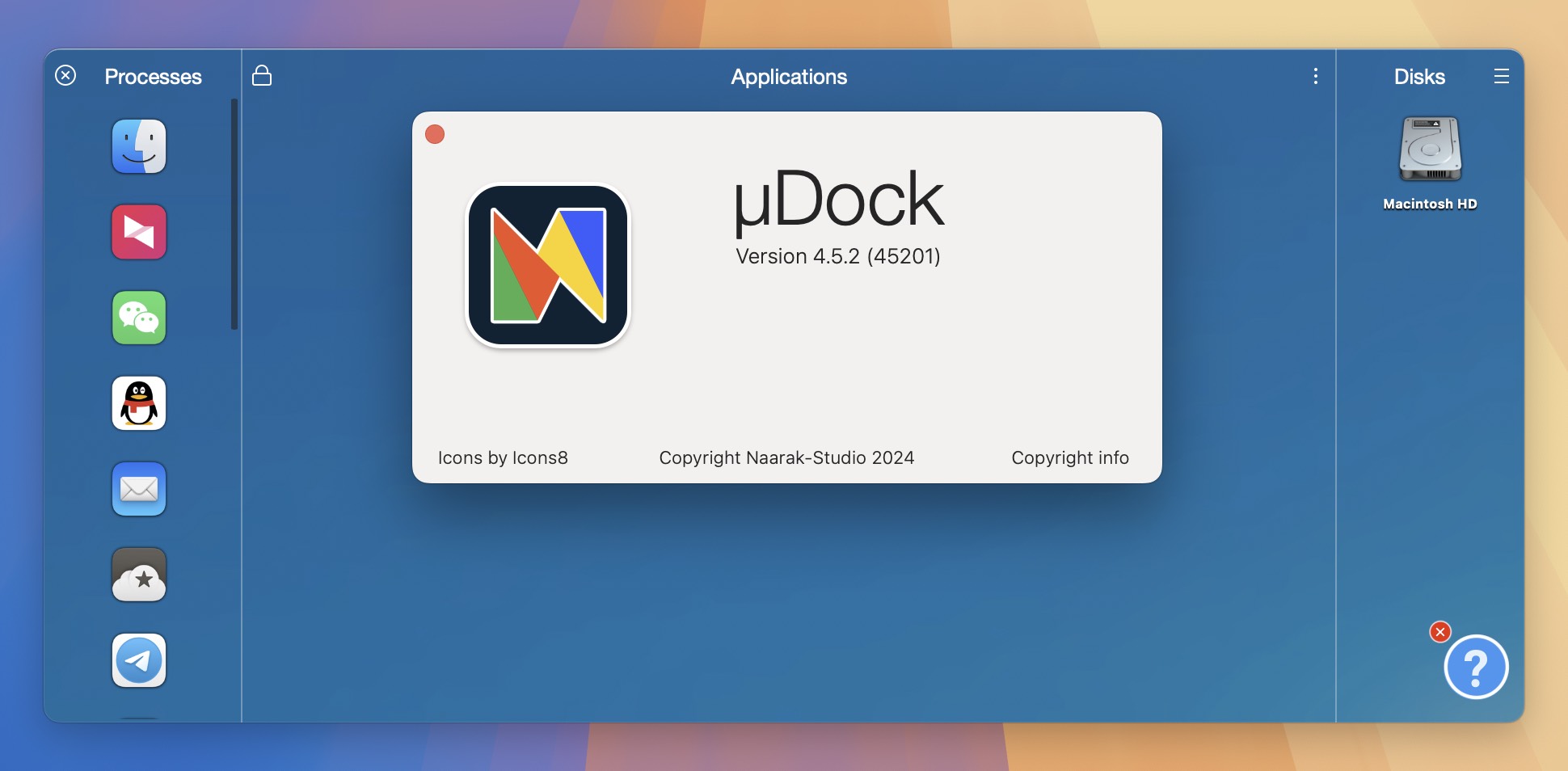Click the pink bow-tie app icon

(x=139, y=232)
